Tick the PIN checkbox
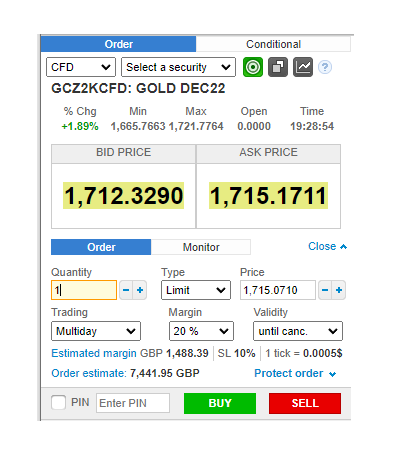This screenshot has height=458, width=407. click(58, 402)
